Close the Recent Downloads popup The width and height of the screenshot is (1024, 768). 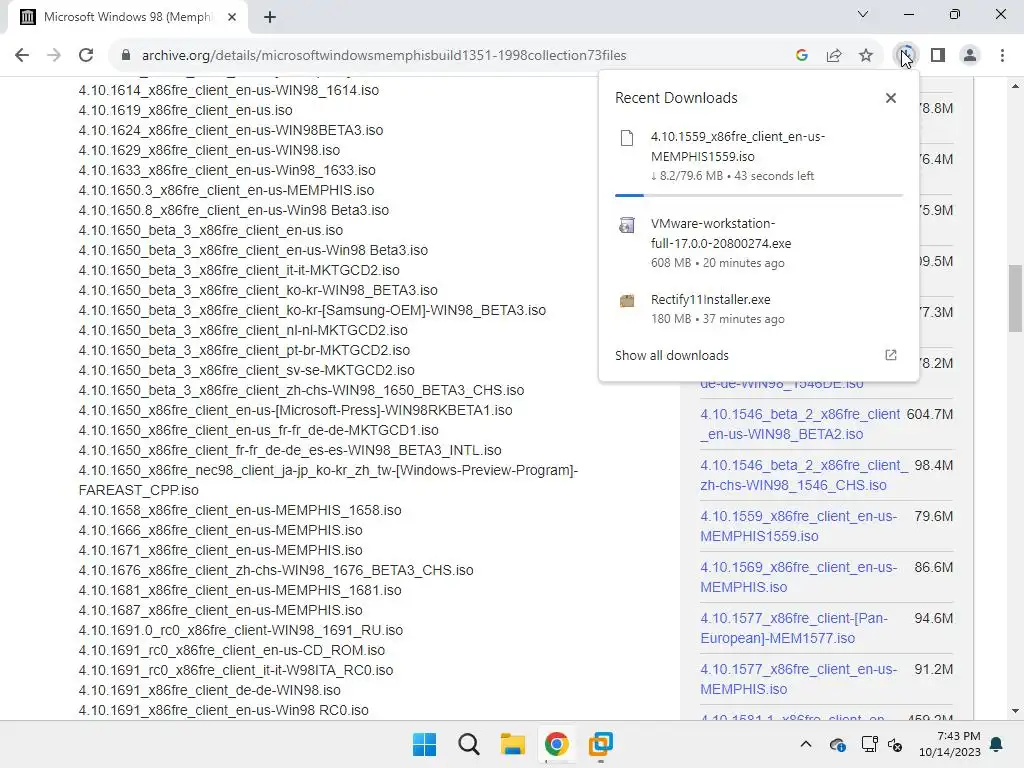[x=891, y=98]
